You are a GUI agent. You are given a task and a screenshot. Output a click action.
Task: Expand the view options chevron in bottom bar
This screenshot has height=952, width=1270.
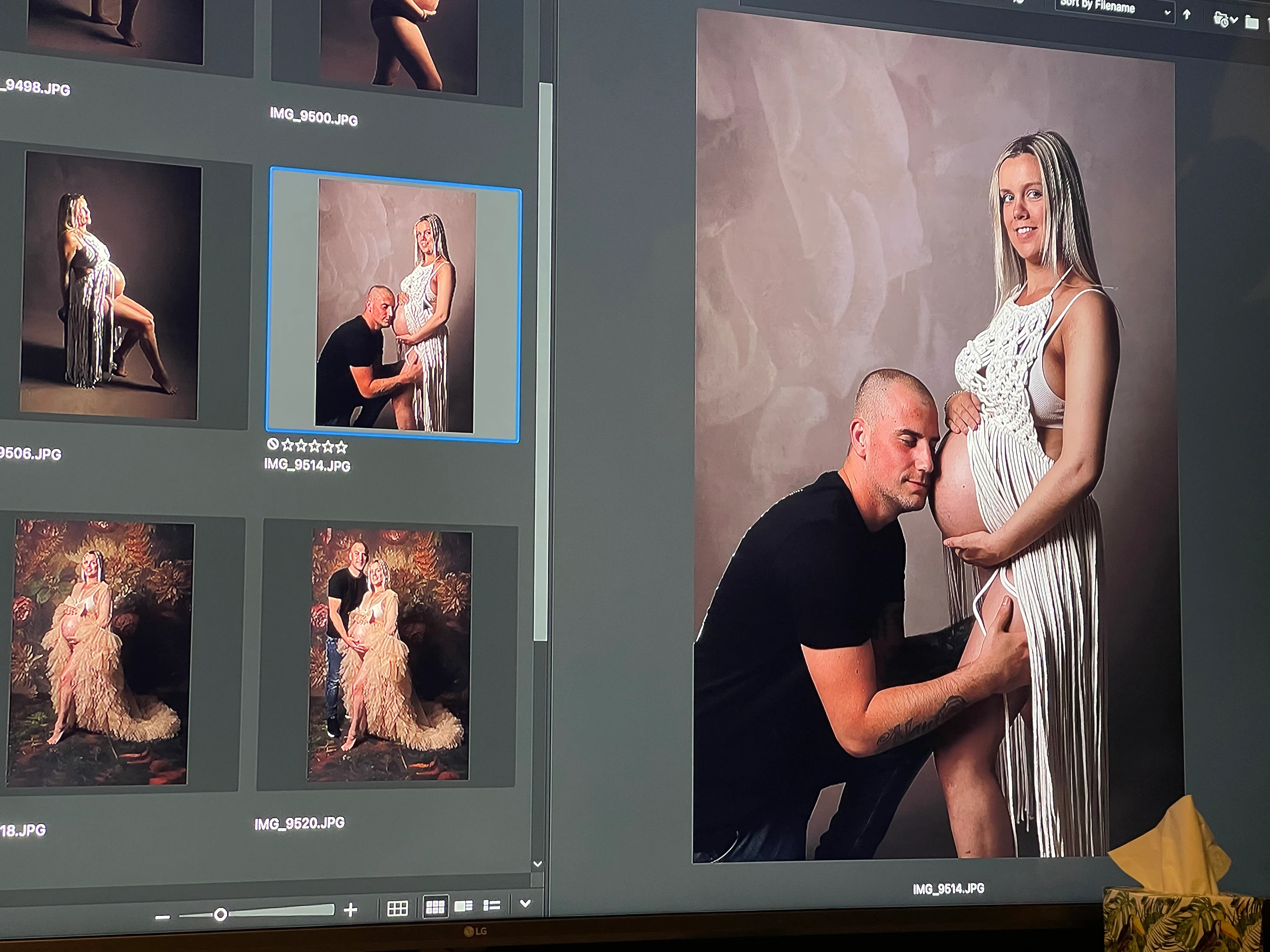coord(525,903)
